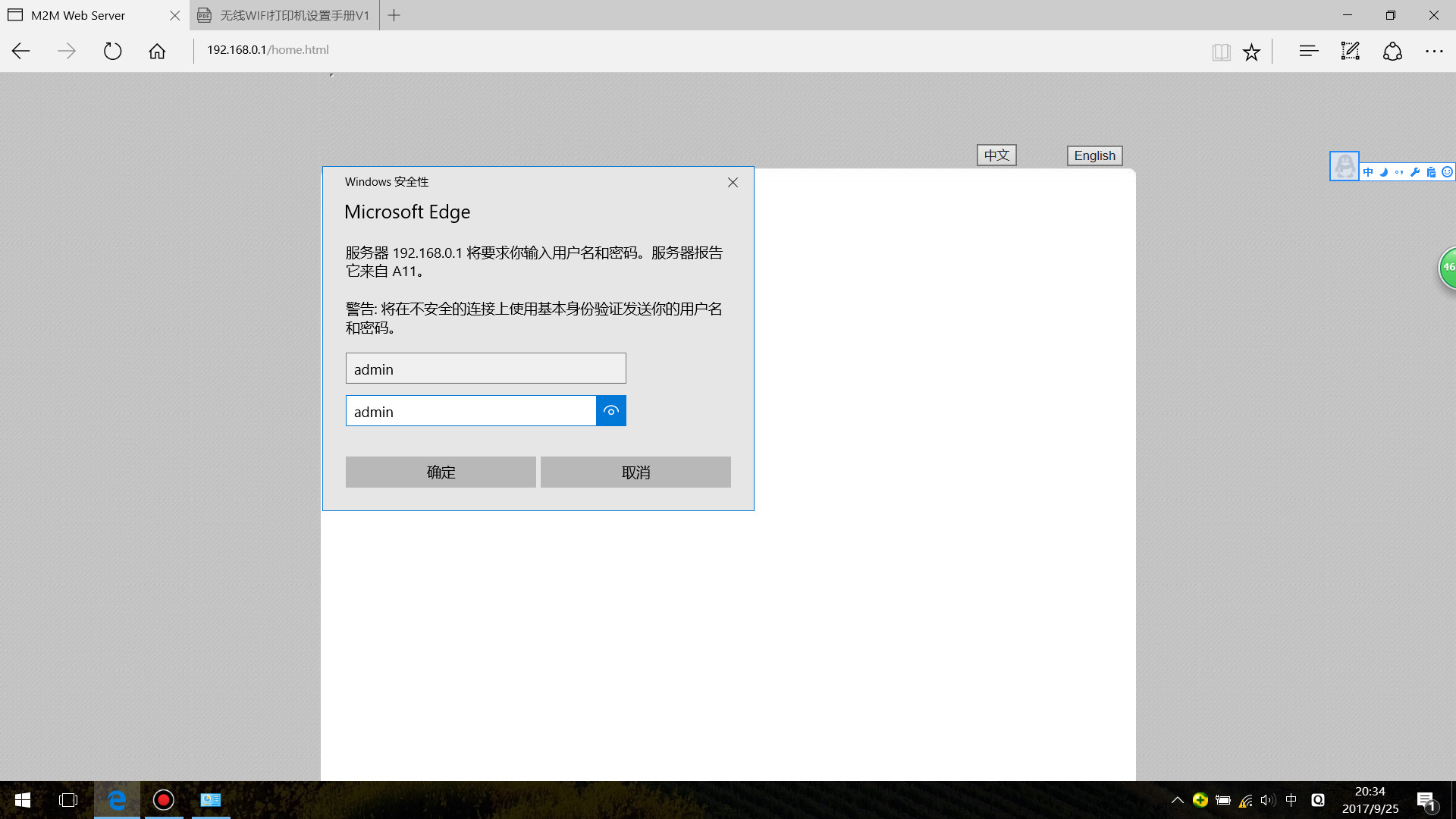1456x819 pixels.
Task: Expand hidden system tray icons
Action: pyautogui.click(x=1177, y=800)
